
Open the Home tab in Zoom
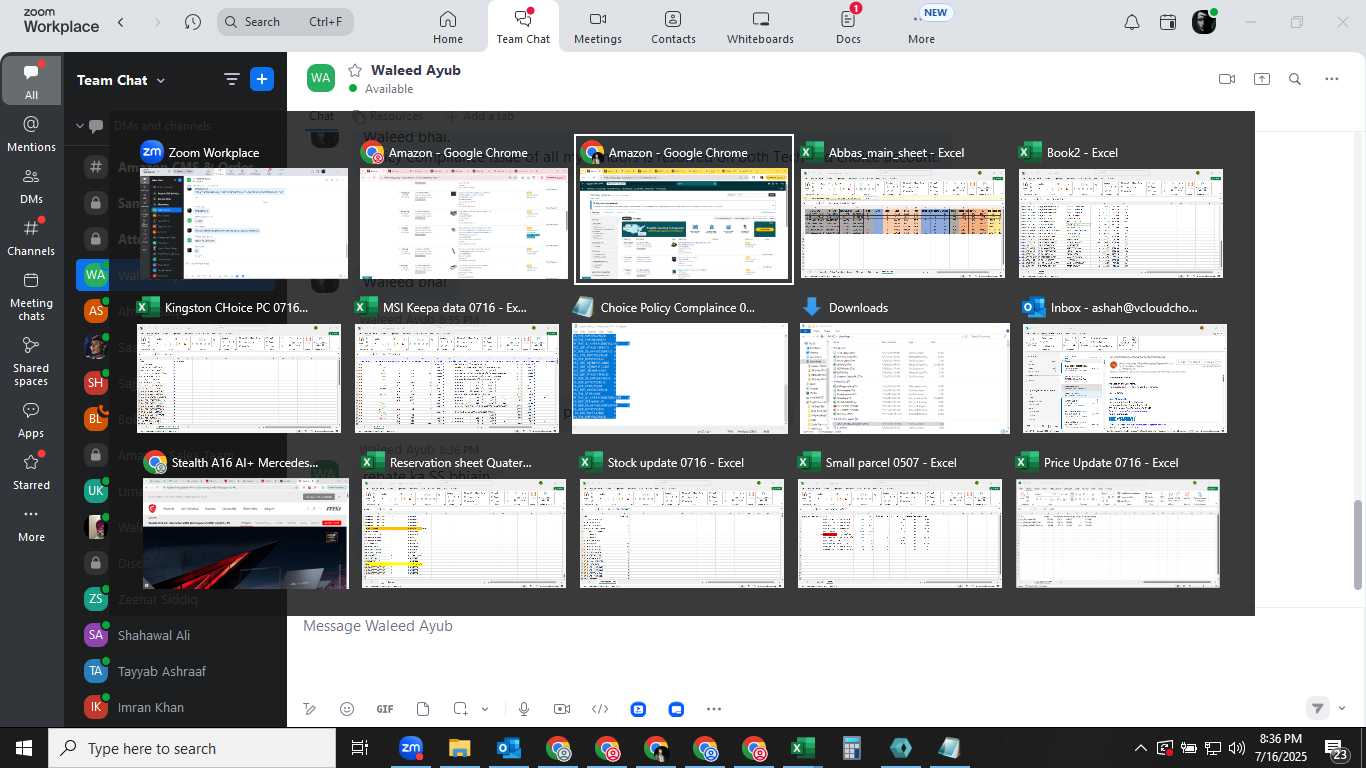[x=448, y=27]
